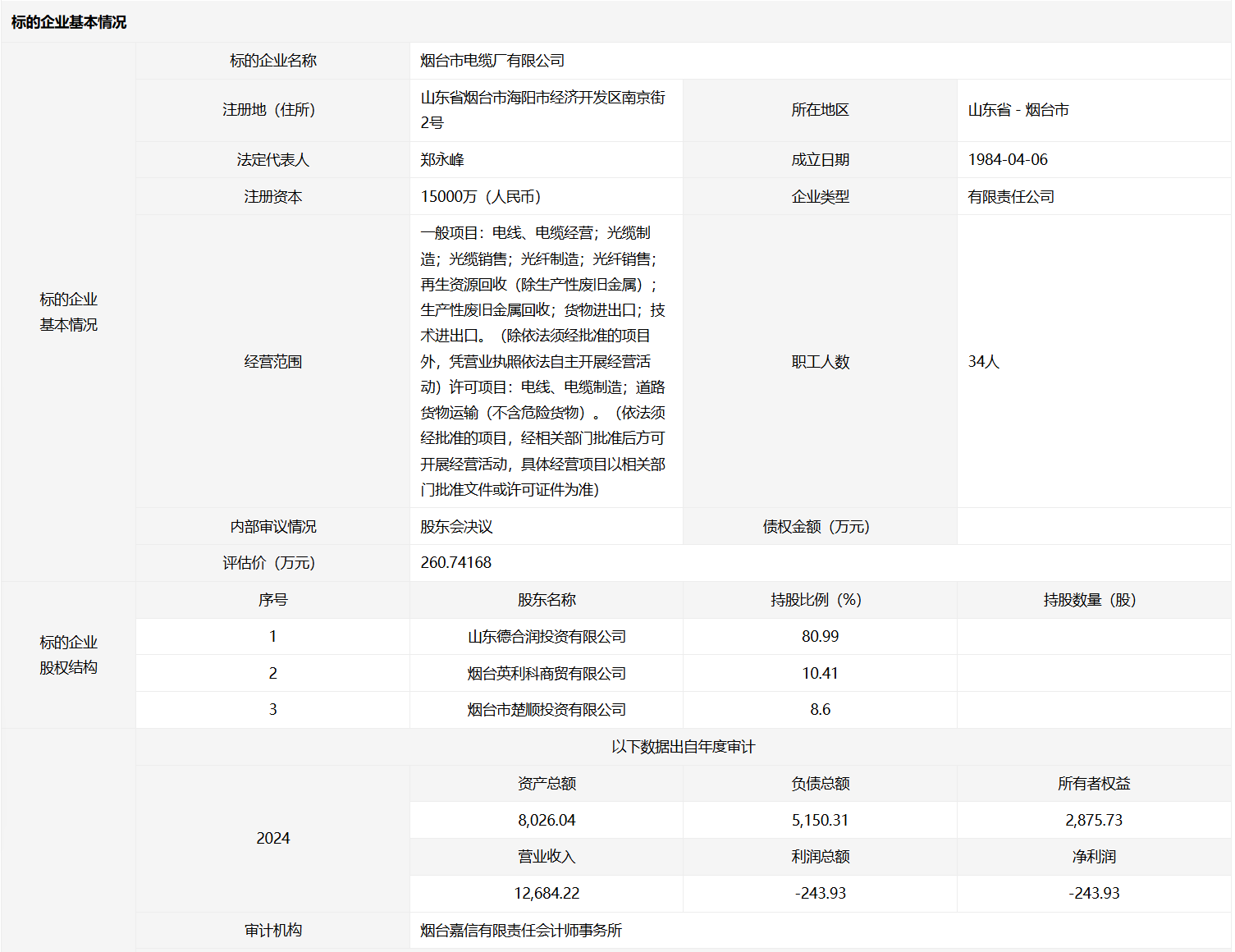This screenshot has width=1235, height=952.
Task: Click audit firm 烟台嘉信有限责任会计师事务所
Action: 521,931
